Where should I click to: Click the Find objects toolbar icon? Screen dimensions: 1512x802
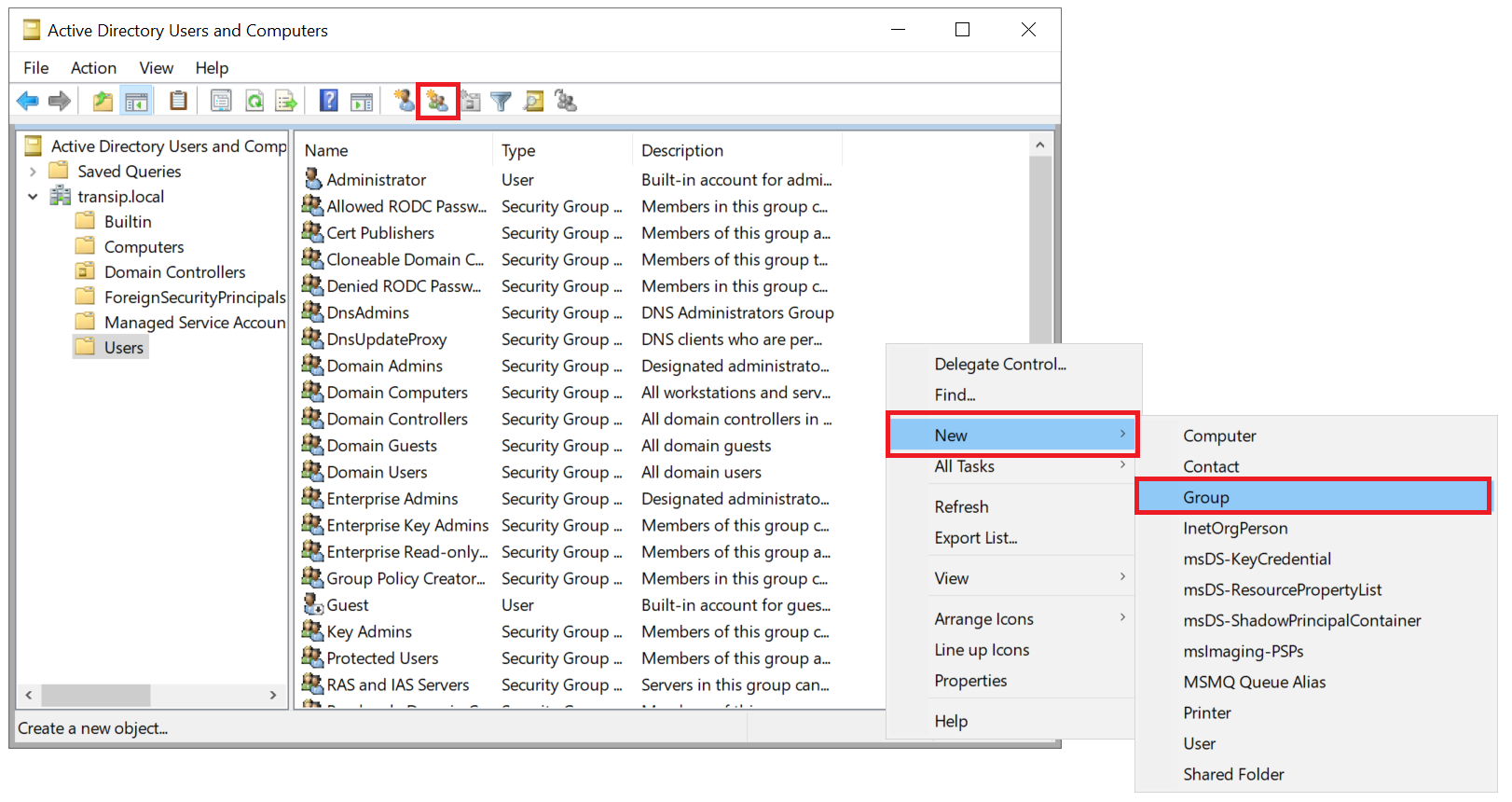(534, 101)
